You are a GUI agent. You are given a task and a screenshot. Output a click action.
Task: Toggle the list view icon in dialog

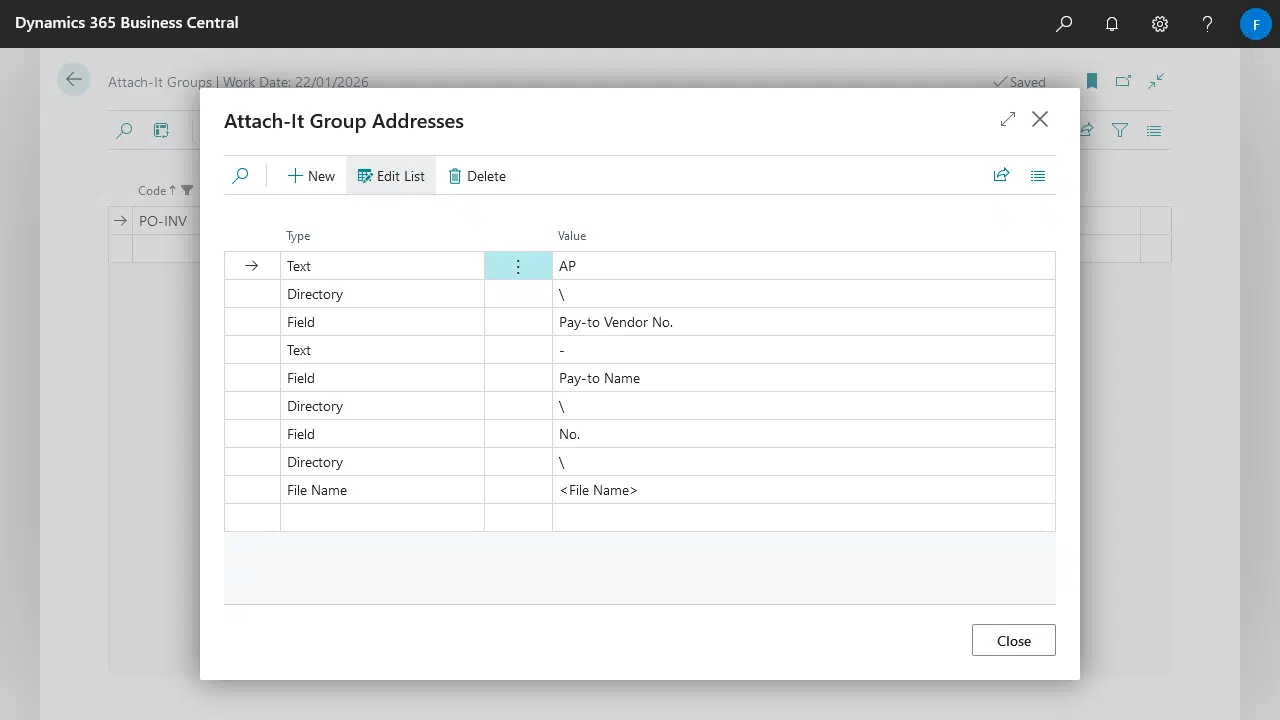[1038, 176]
